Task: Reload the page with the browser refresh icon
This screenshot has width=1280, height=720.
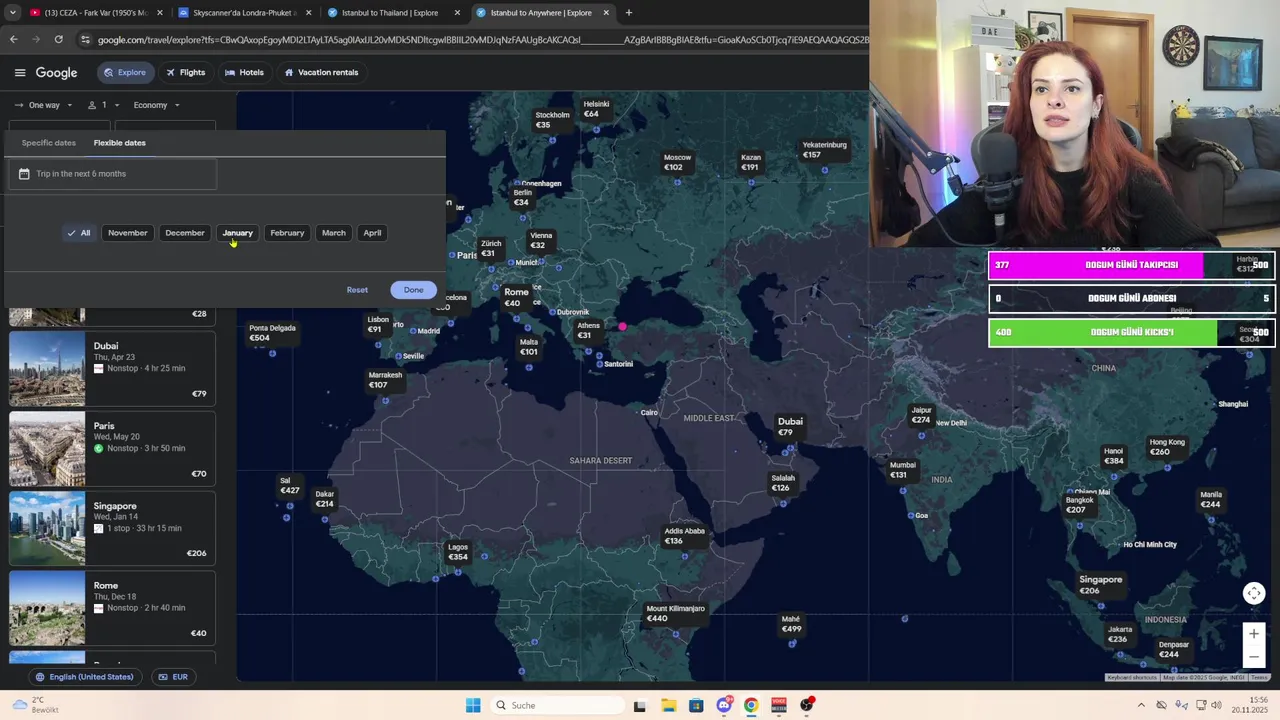Action: tap(59, 39)
